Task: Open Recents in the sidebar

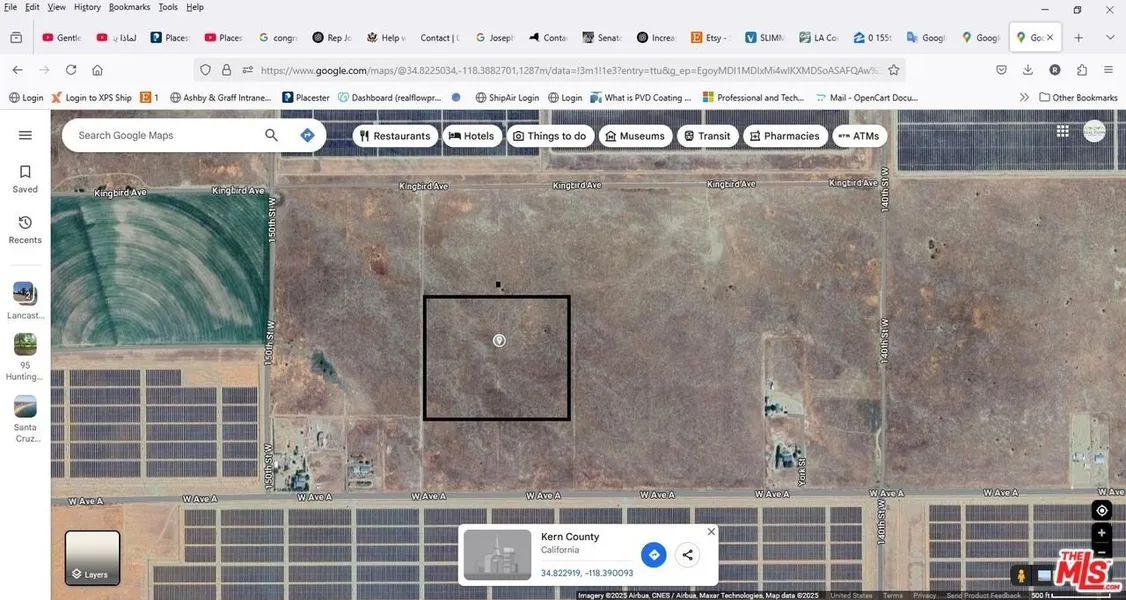Action: 25,229
